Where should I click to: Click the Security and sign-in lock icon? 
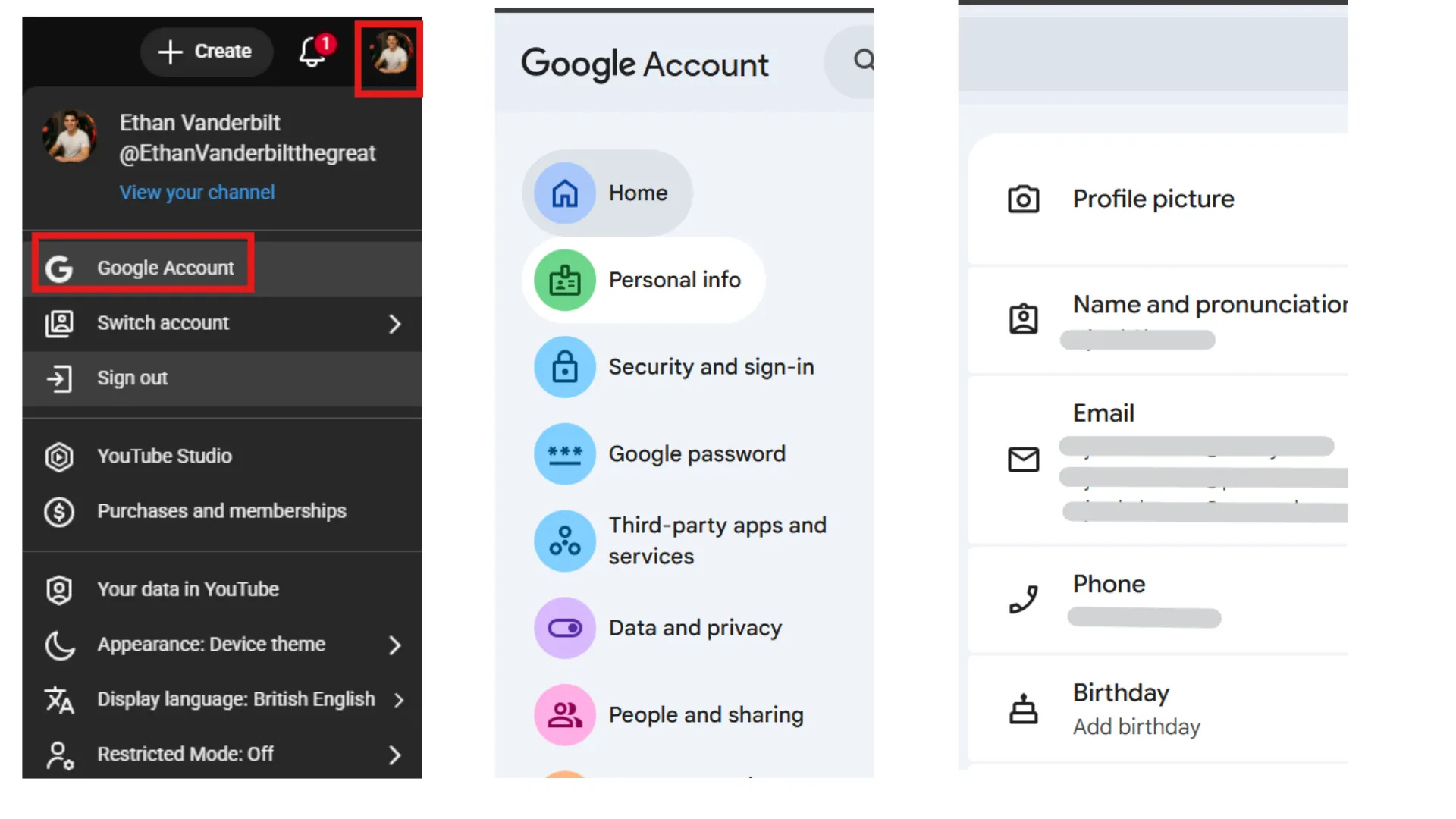564,367
